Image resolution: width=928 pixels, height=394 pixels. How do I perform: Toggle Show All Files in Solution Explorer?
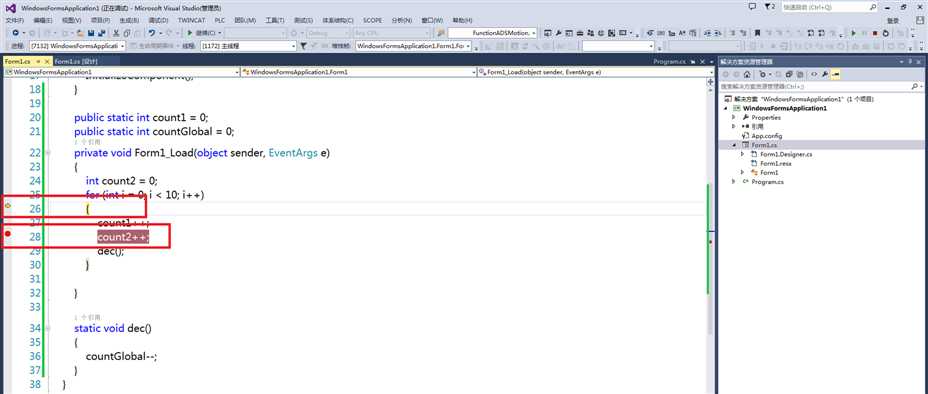(x=799, y=75)
